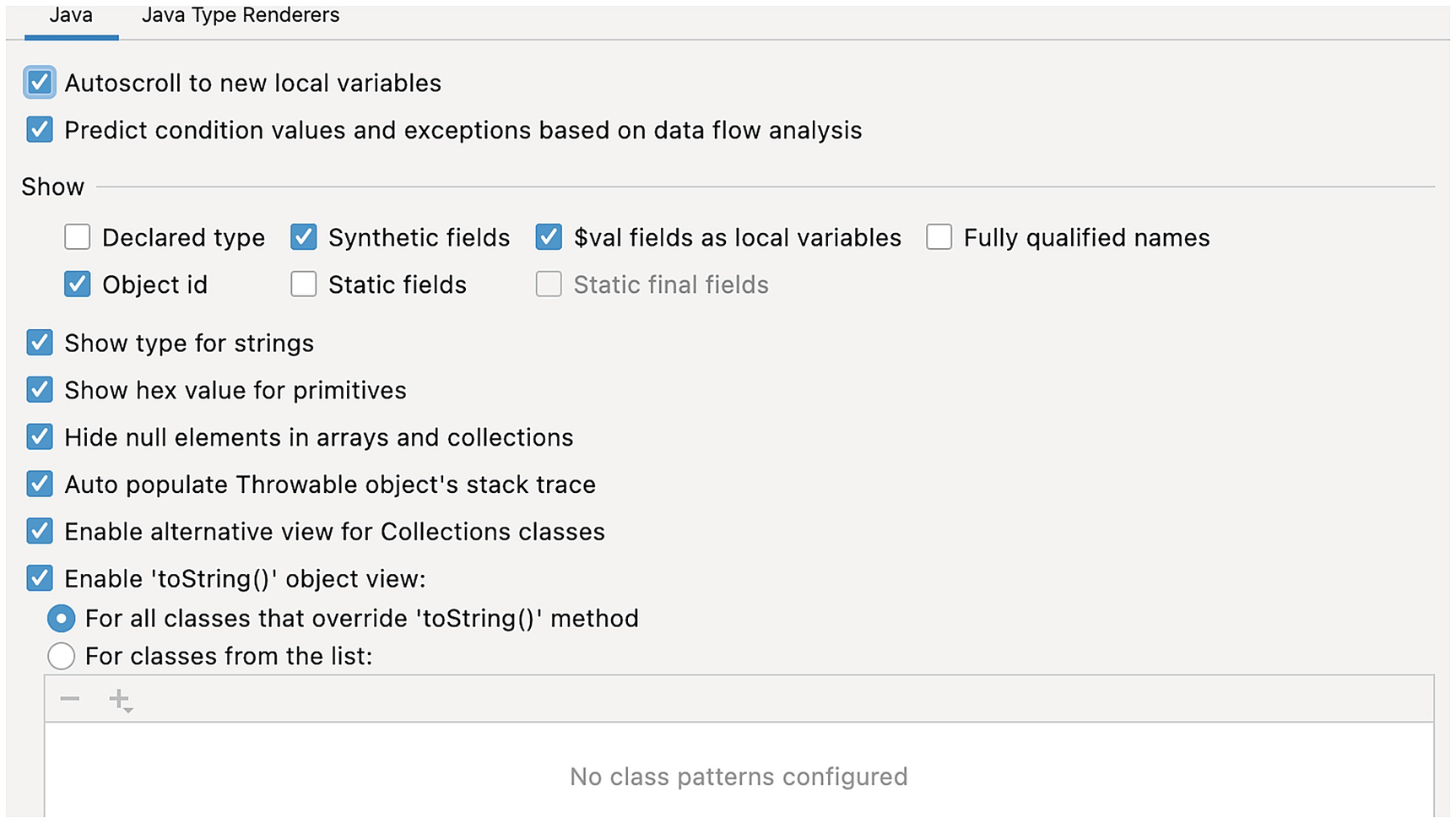Toggle the Object id checkbox

(x=78, y=284)
